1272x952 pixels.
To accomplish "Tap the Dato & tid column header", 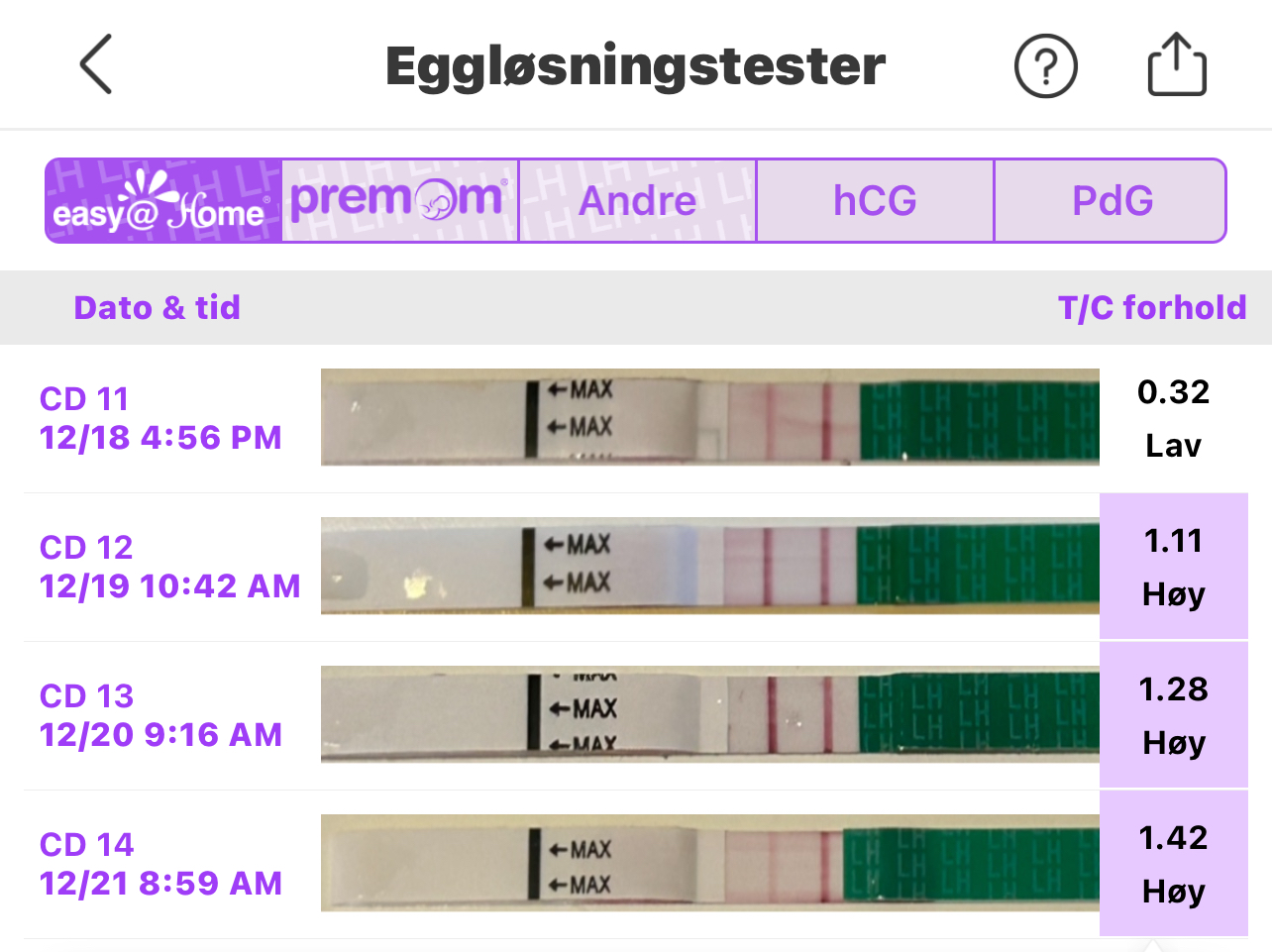I will [x=157, y=307].
